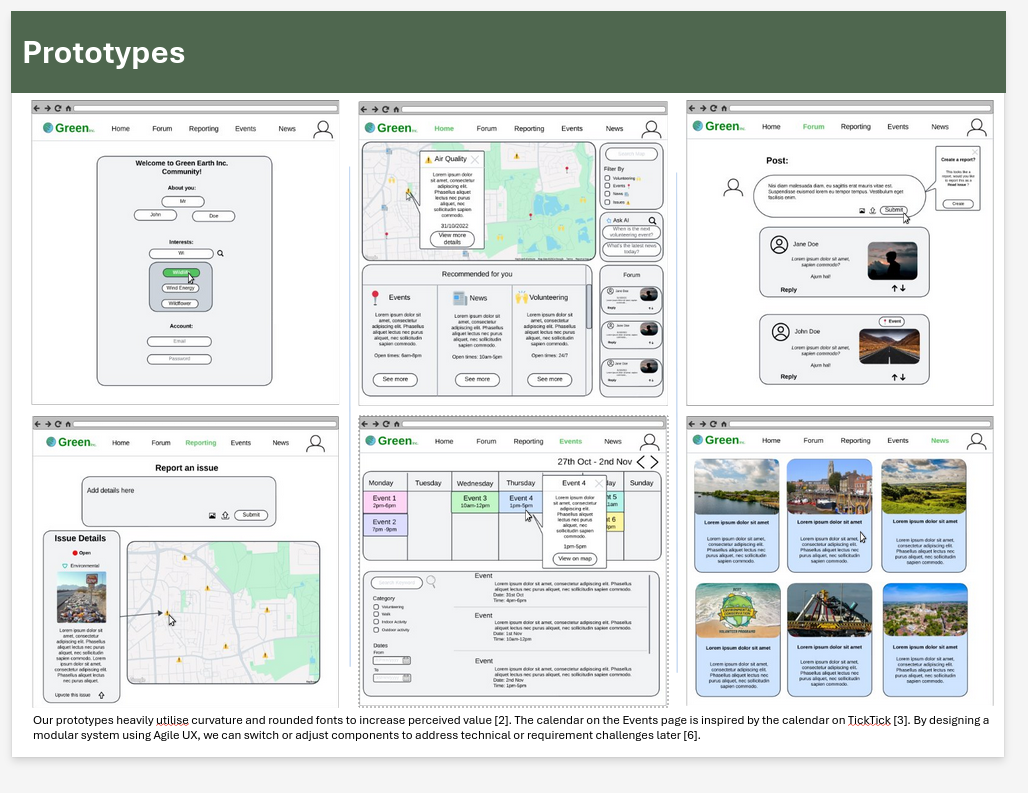The image size is (1028, 793).
Task: Click the profile icon in the Home prototype
Action: [x=650, y=128]
